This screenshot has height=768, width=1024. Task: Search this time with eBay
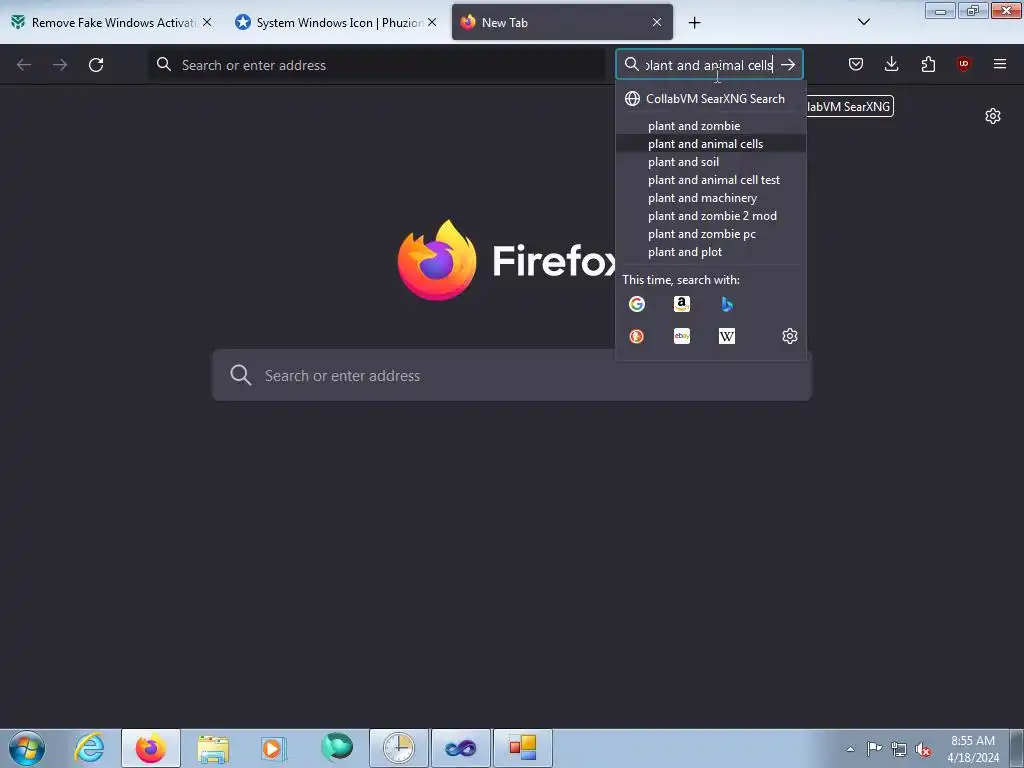tap(682, 336)
